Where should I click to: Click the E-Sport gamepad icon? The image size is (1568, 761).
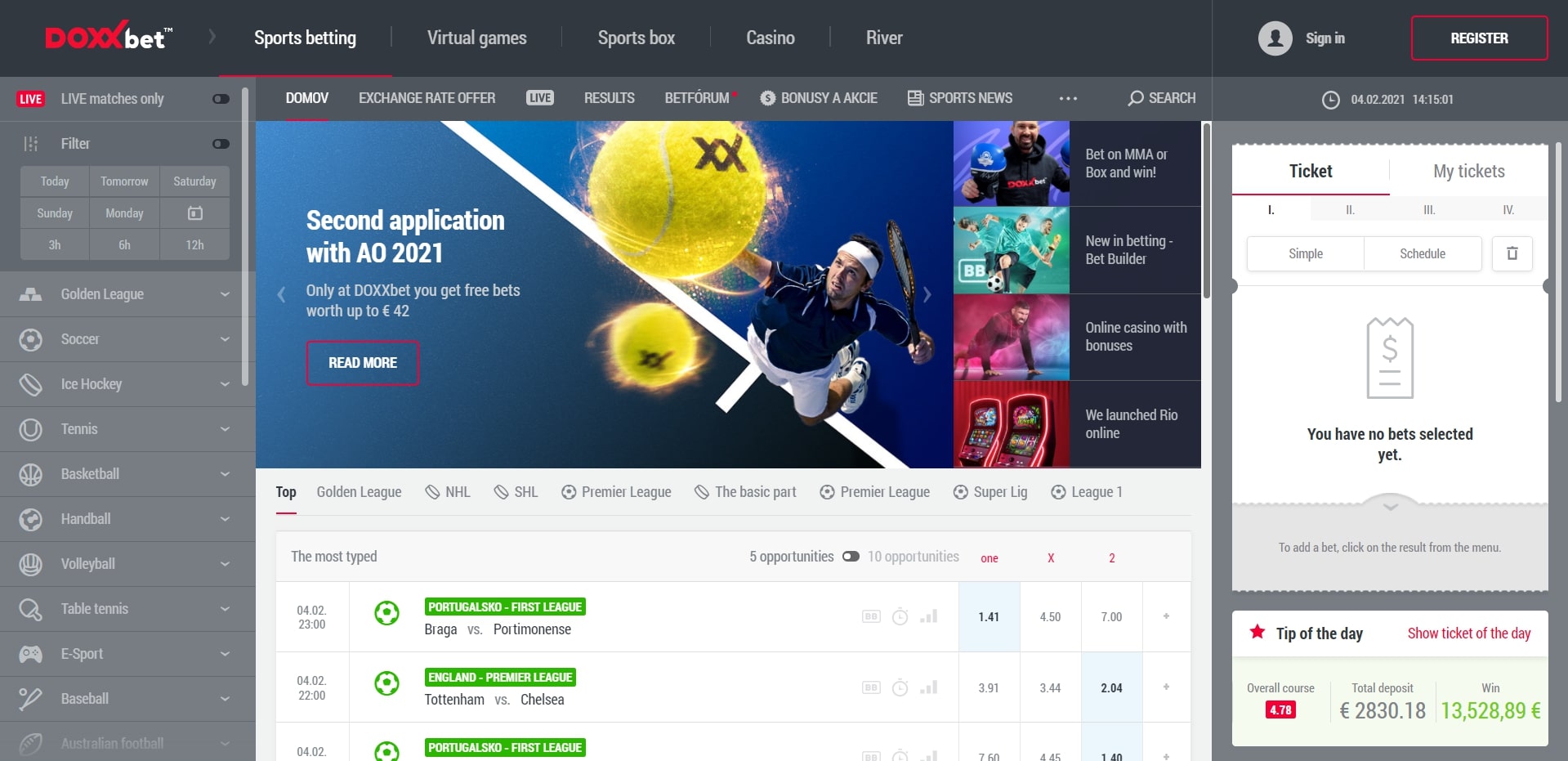(x=30, y=654)
